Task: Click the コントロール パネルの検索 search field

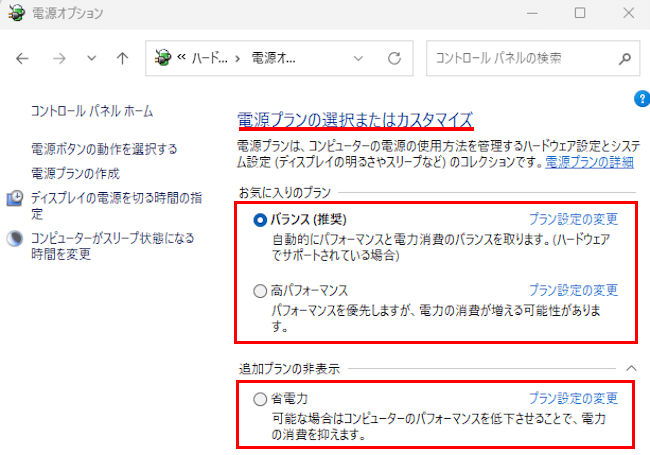Action: (x=520, y=58)
